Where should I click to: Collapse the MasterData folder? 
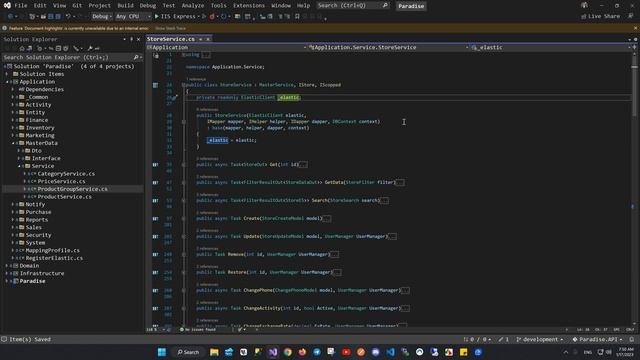pos(13,143)
